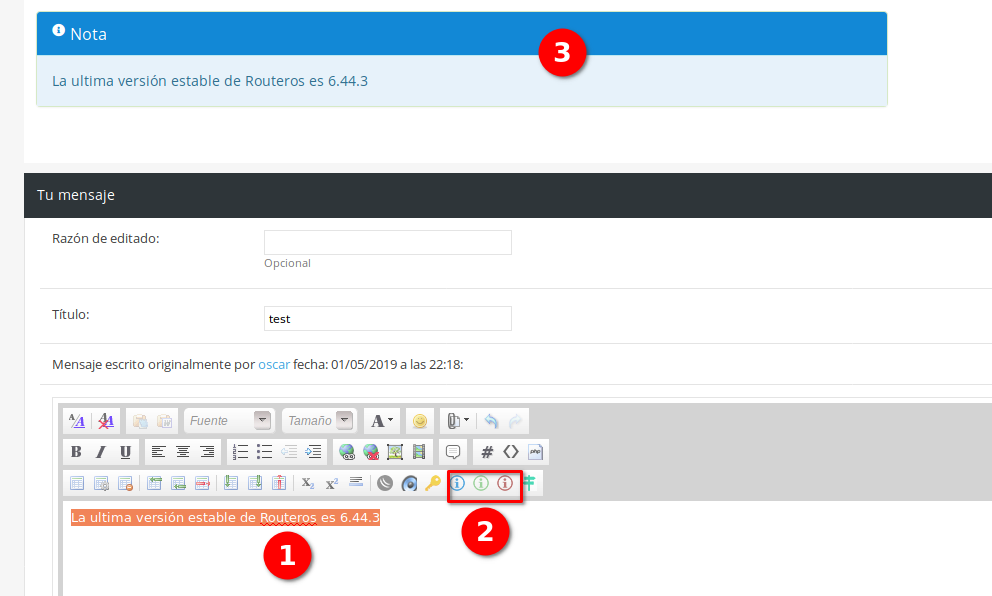
Task: Open the Fuente font dropdown
Action: pyautogui.click(x=230, y=421)
